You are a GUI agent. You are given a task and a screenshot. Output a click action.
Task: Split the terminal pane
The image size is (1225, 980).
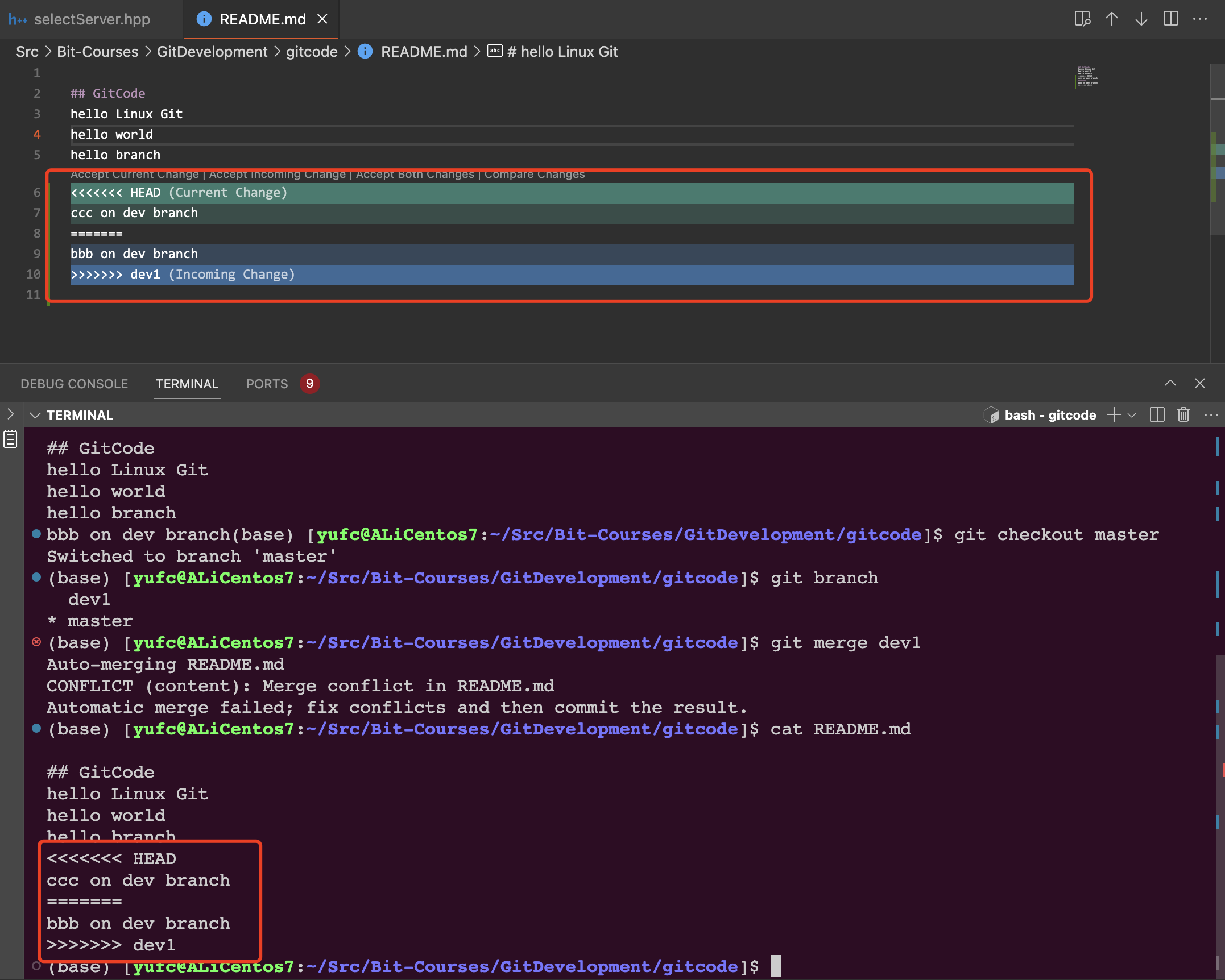1157,414
